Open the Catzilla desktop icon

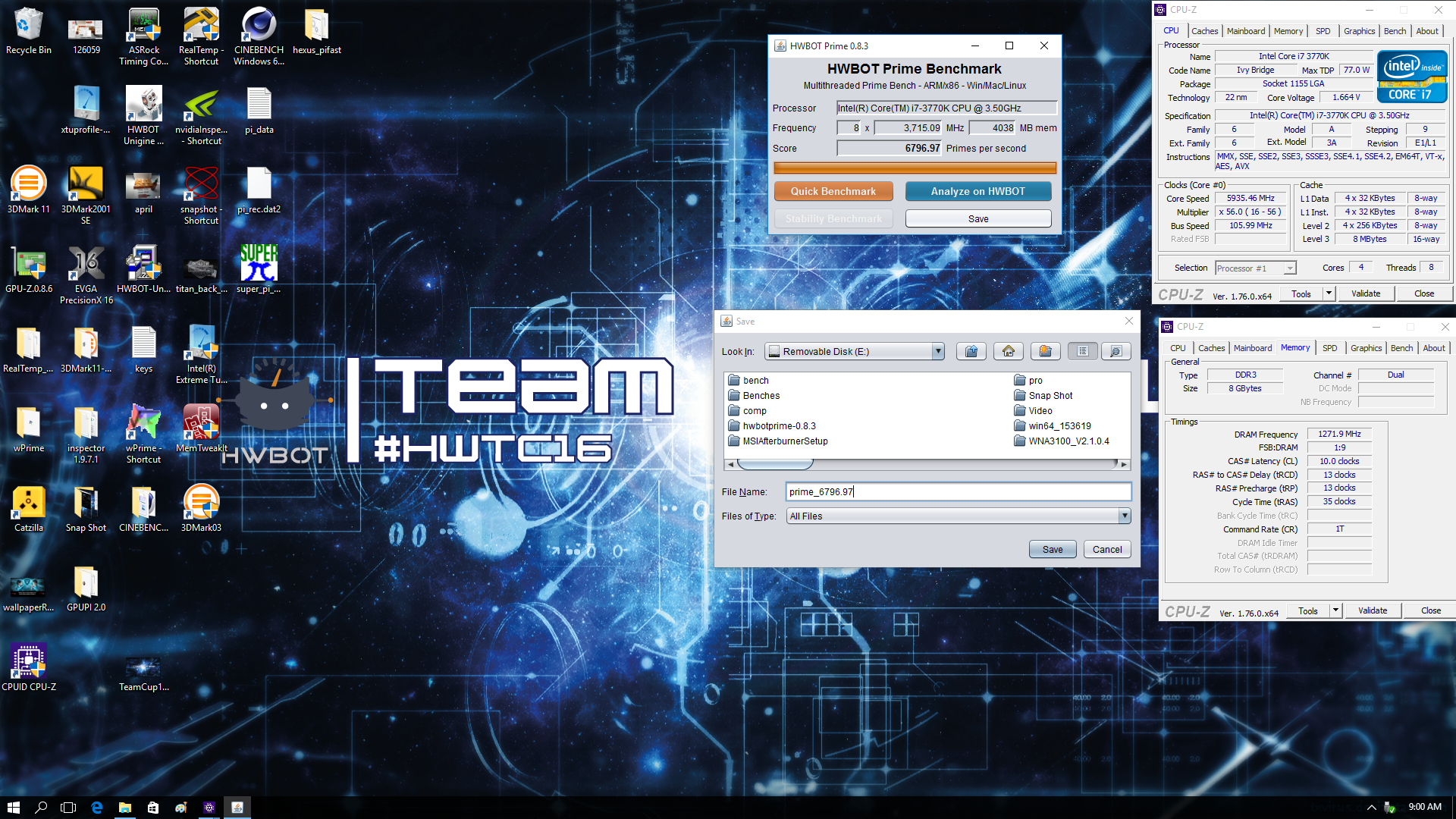[x=29, y=509]
